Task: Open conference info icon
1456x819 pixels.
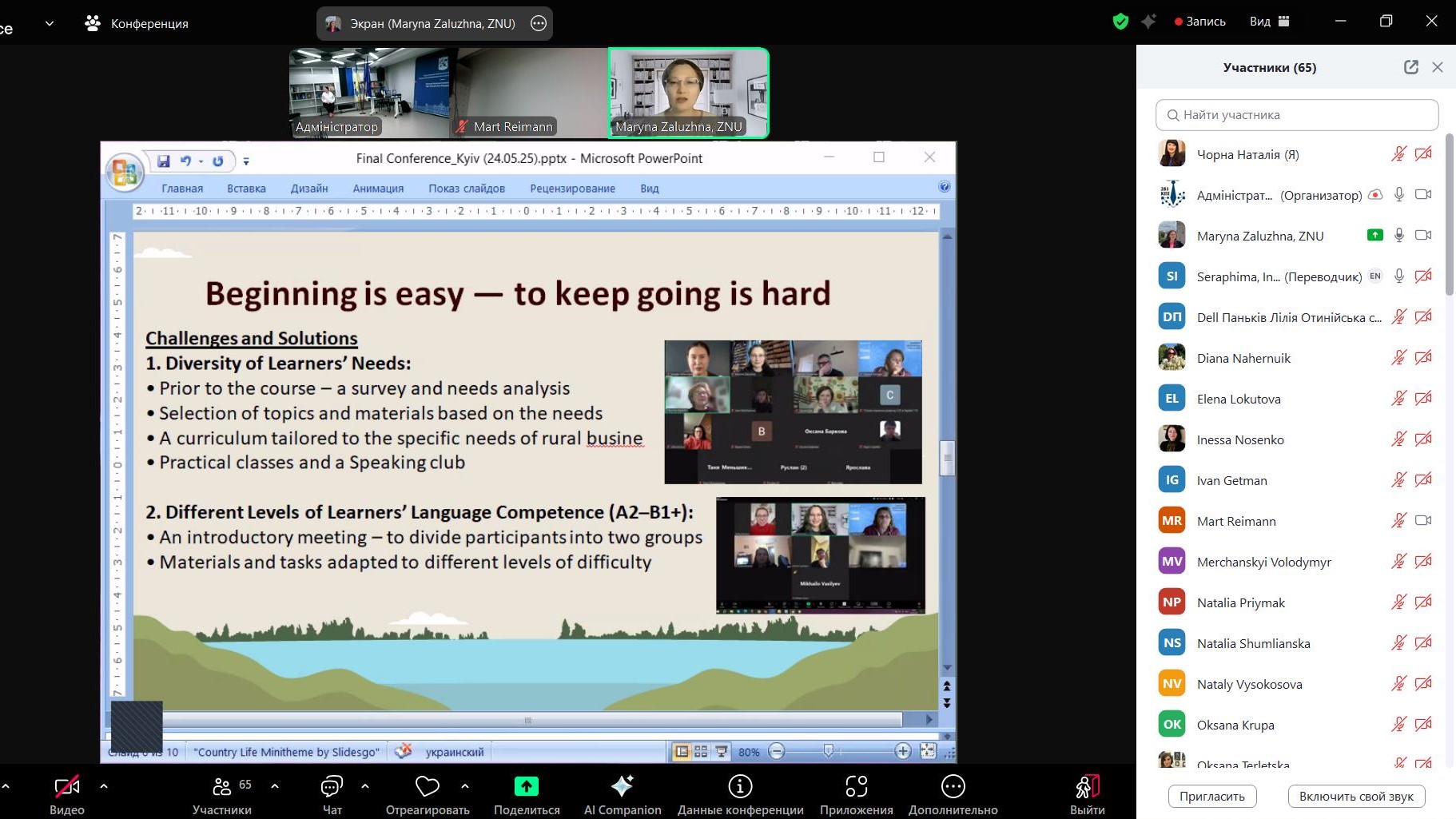Action: 740,787
